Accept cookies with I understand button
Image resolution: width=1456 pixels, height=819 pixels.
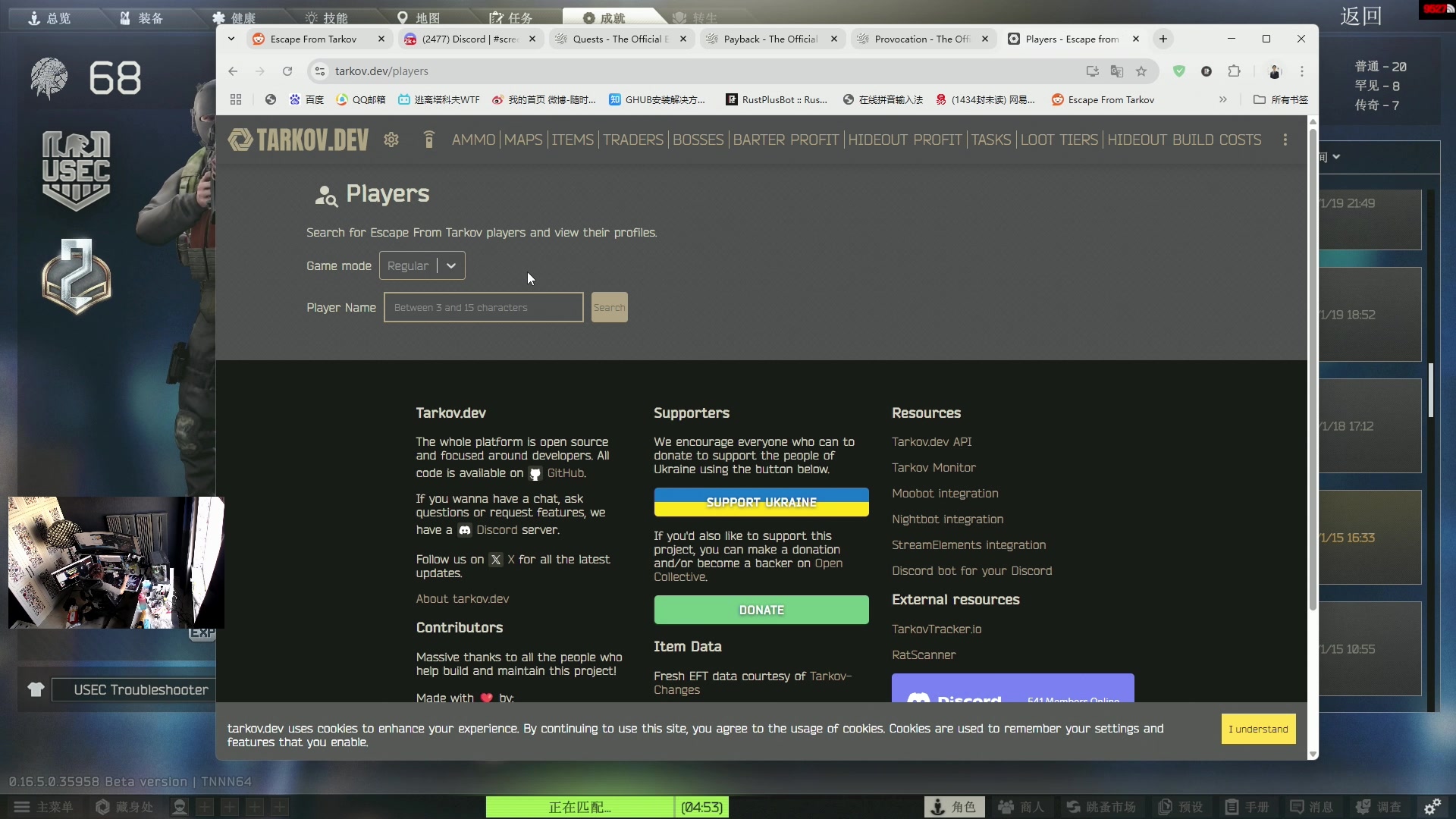(x=1258, y=729)
